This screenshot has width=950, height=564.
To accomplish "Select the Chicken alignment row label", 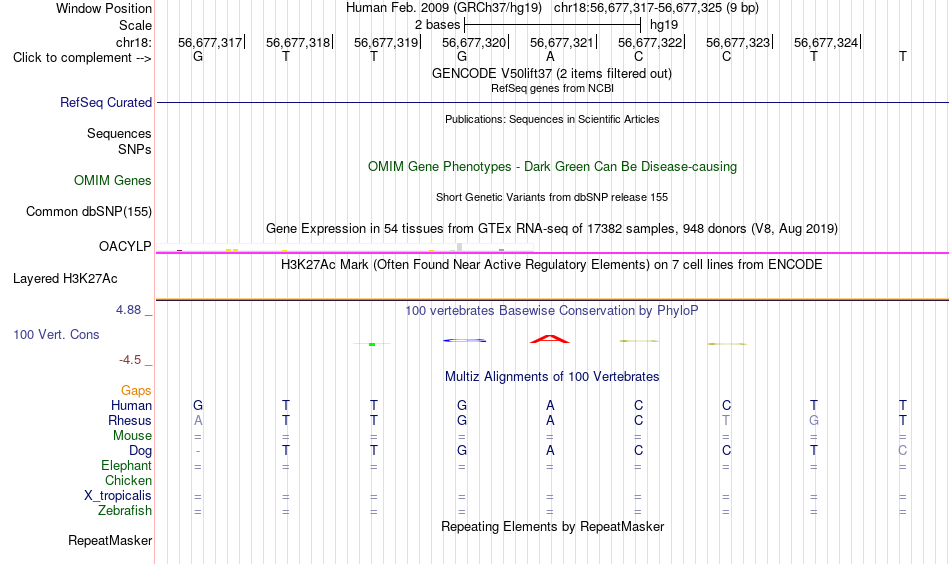I will (x=128, y=480).
